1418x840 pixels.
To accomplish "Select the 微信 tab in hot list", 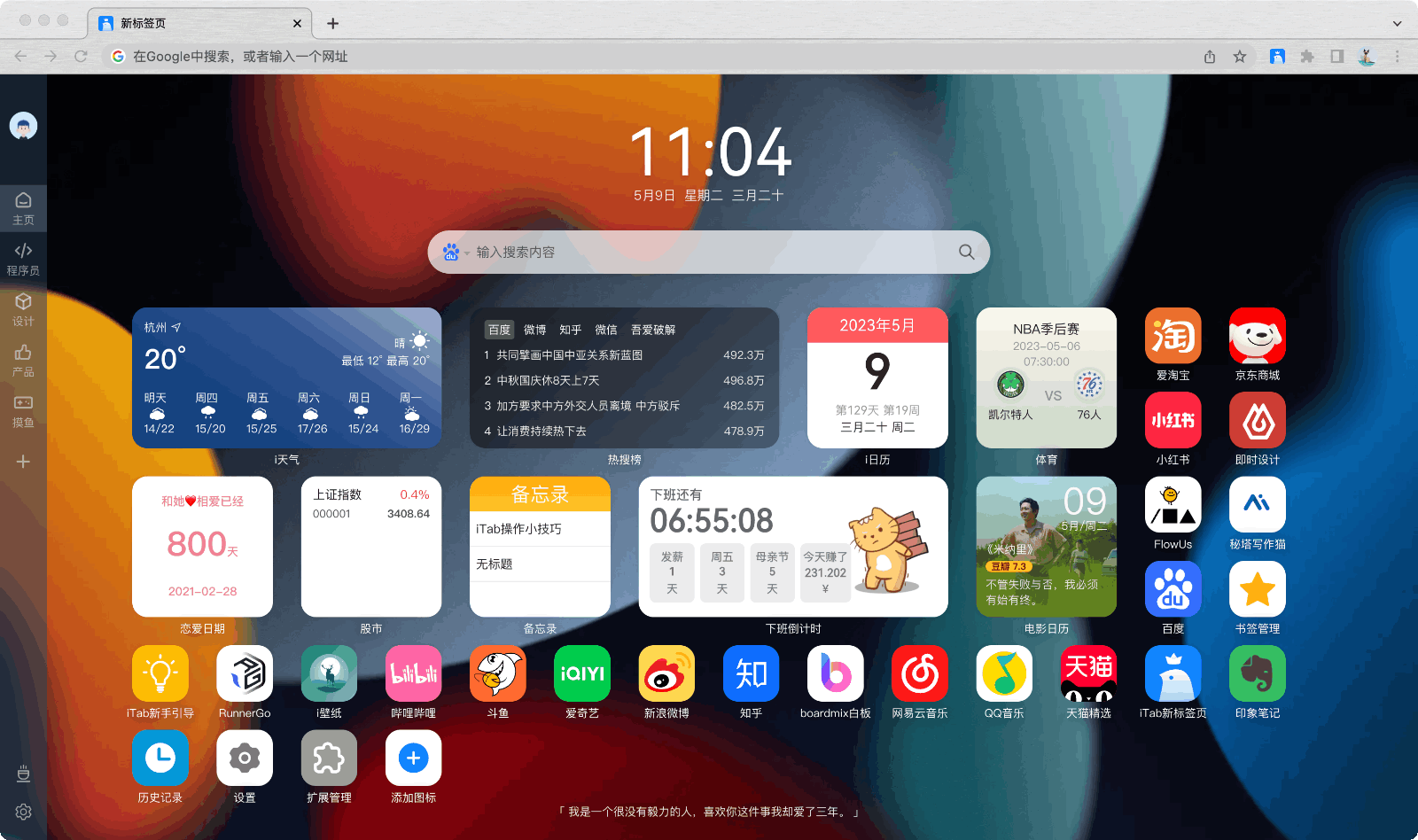I will pyautogui.click(x=606, y=330).
